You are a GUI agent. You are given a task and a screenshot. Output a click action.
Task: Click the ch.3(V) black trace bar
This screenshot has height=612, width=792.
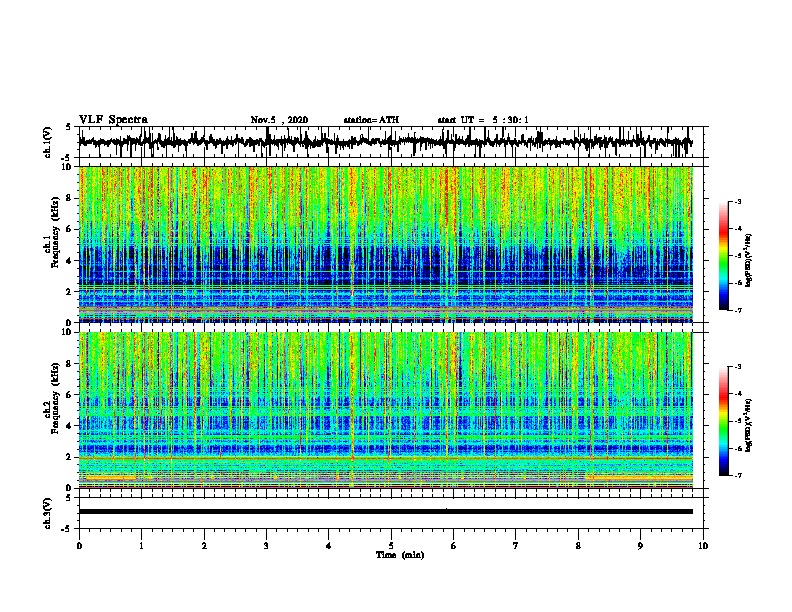pos(386,512)
